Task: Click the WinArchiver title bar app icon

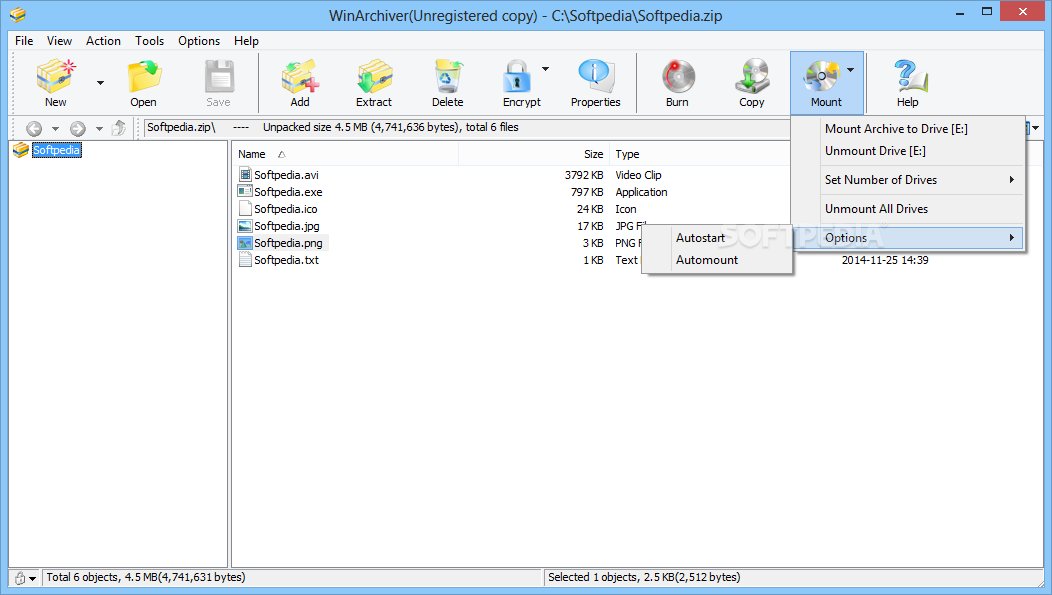Action: (18, 14)
